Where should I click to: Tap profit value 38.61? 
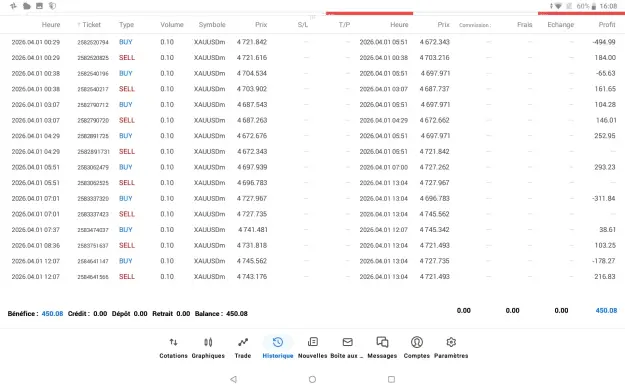607,230
